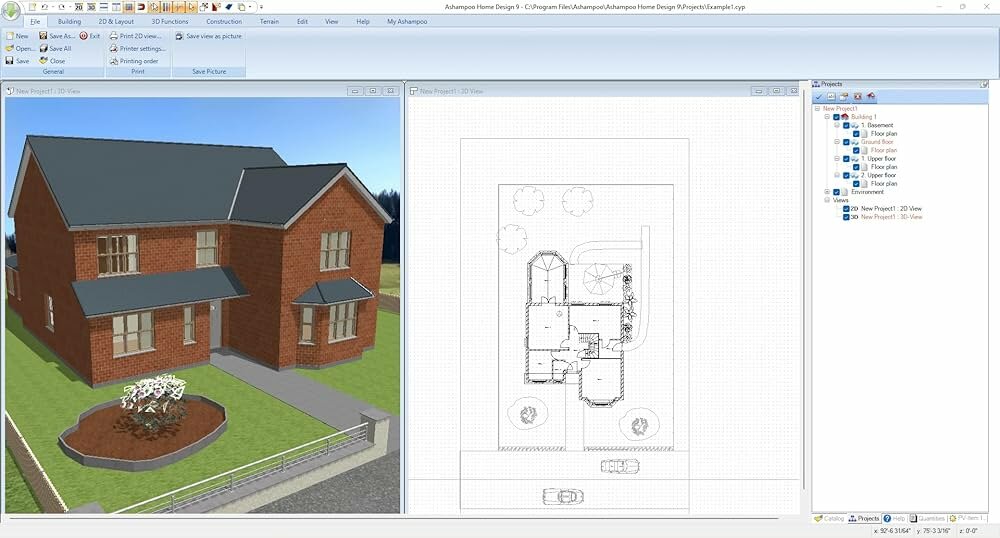Uncheck the Building 1 checkbox
Image resolution: width=1000 pixels, height=538 pixels.
pos(836,117)
